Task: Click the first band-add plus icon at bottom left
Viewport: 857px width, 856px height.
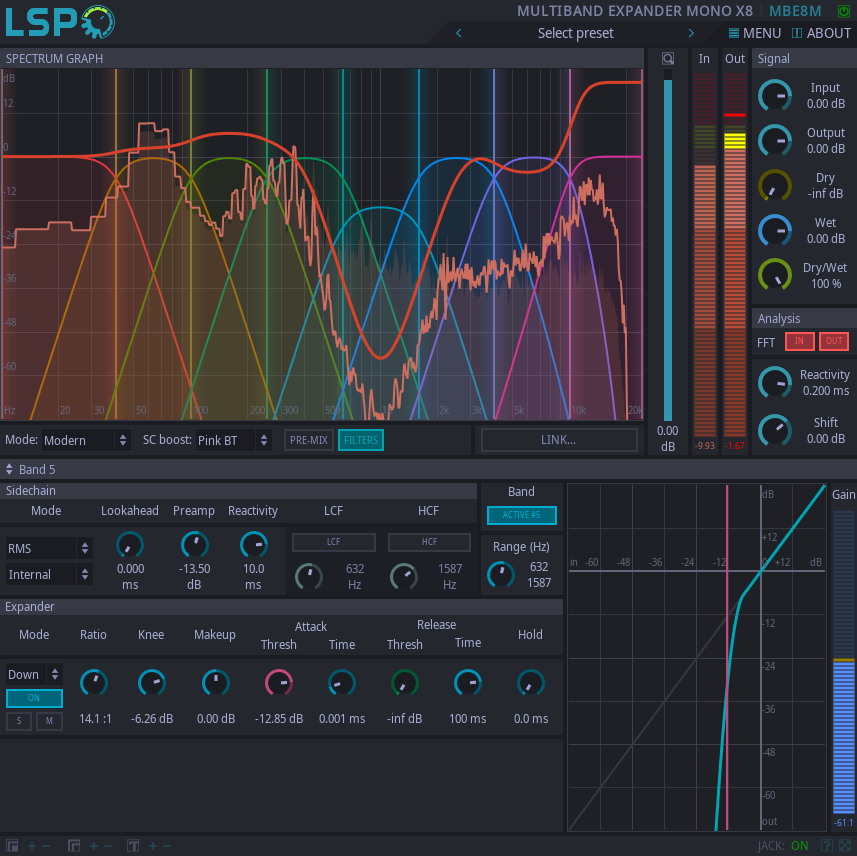Action: click(x=31, y=845)
